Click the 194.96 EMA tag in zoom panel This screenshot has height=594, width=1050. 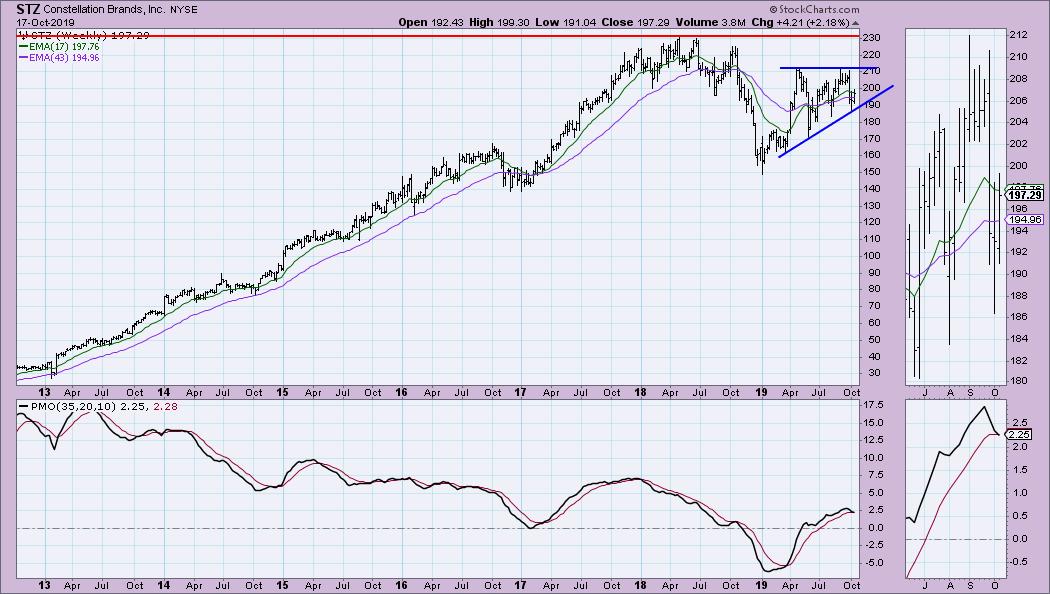(x=1025, y=220)
